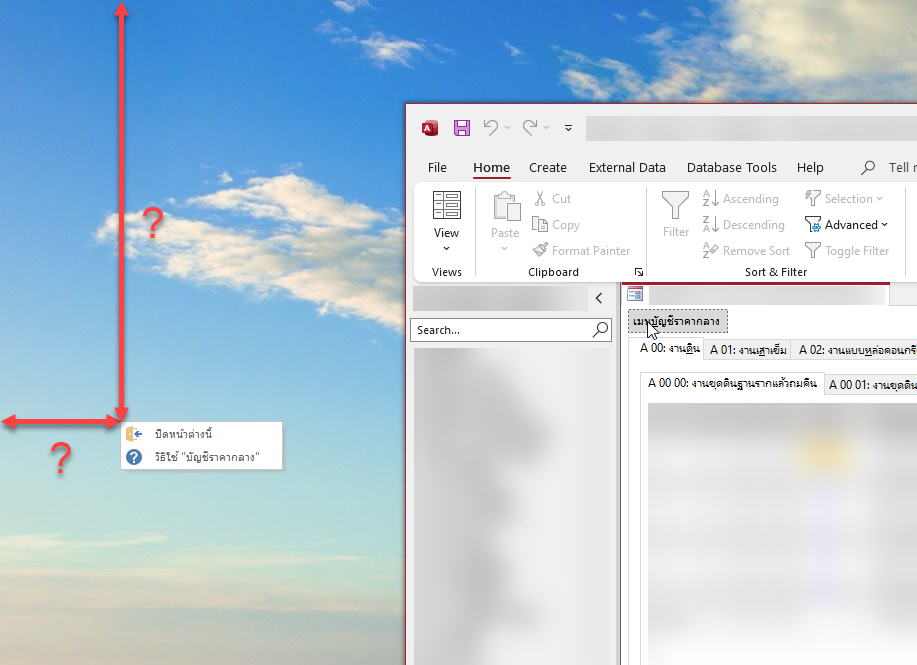Redo the last action
Image resolution: width=917 pixels, height=665 pixels.
(530, 128)
